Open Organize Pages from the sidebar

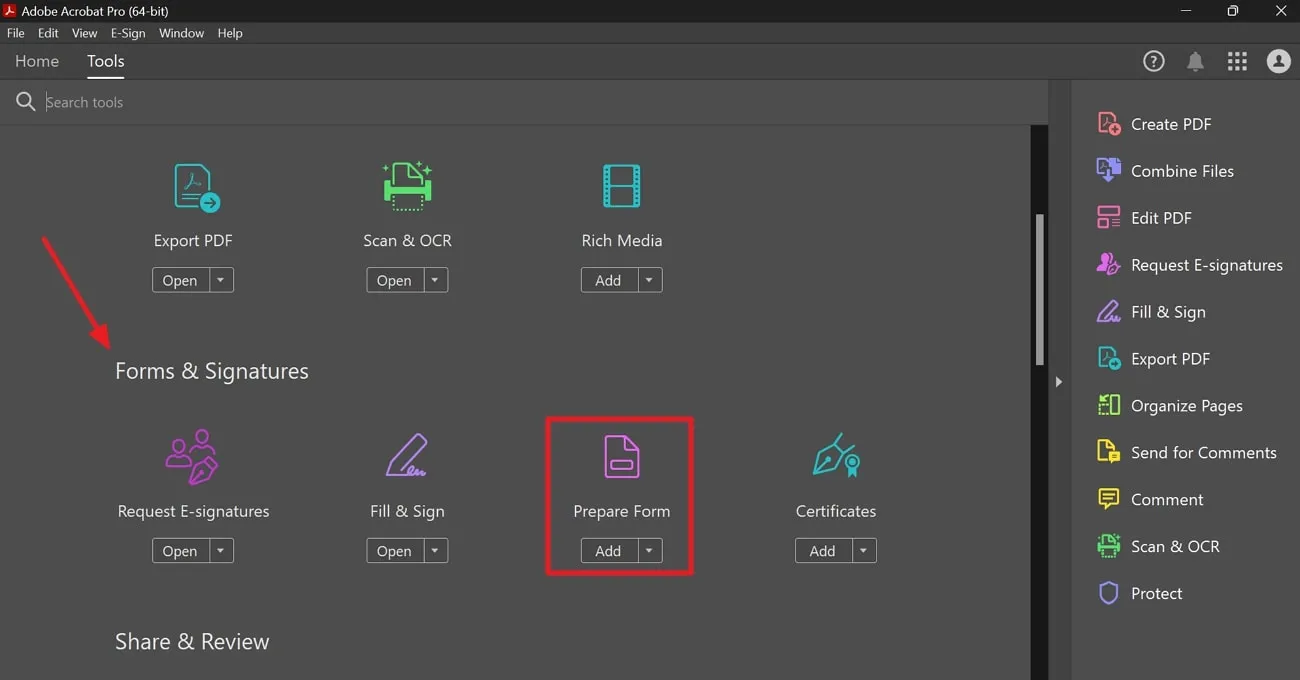pyautogui.click(x=1185, y=405)
